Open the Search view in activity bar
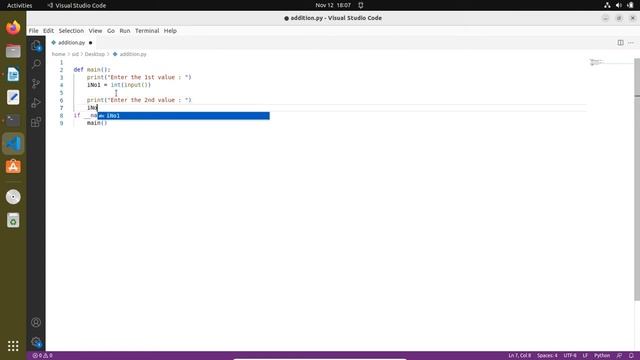The height and width of the screenshot is (360, 640). click(x=36, y=64)
